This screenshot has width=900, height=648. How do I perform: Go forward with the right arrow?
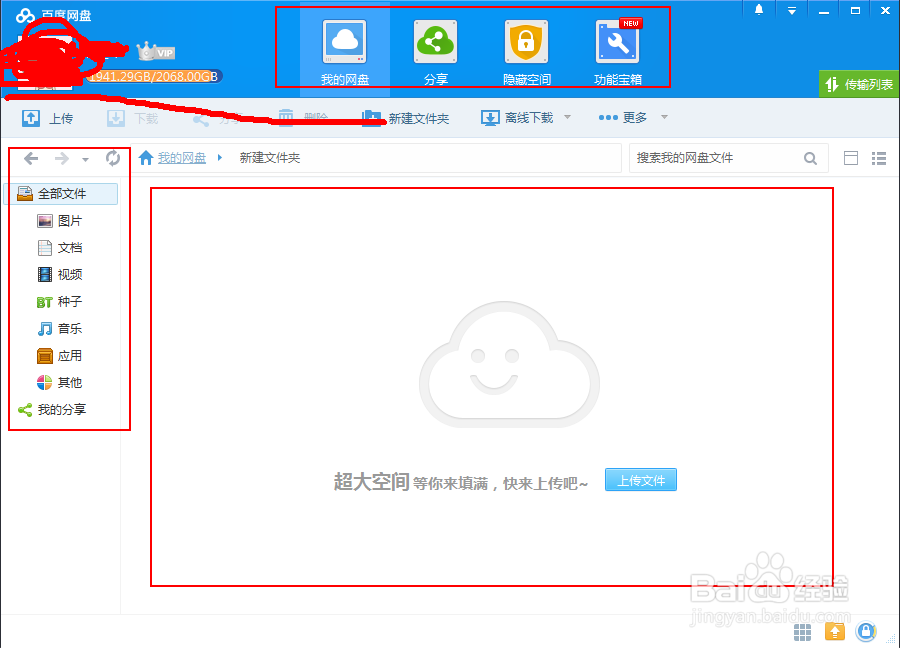(61, 158)
